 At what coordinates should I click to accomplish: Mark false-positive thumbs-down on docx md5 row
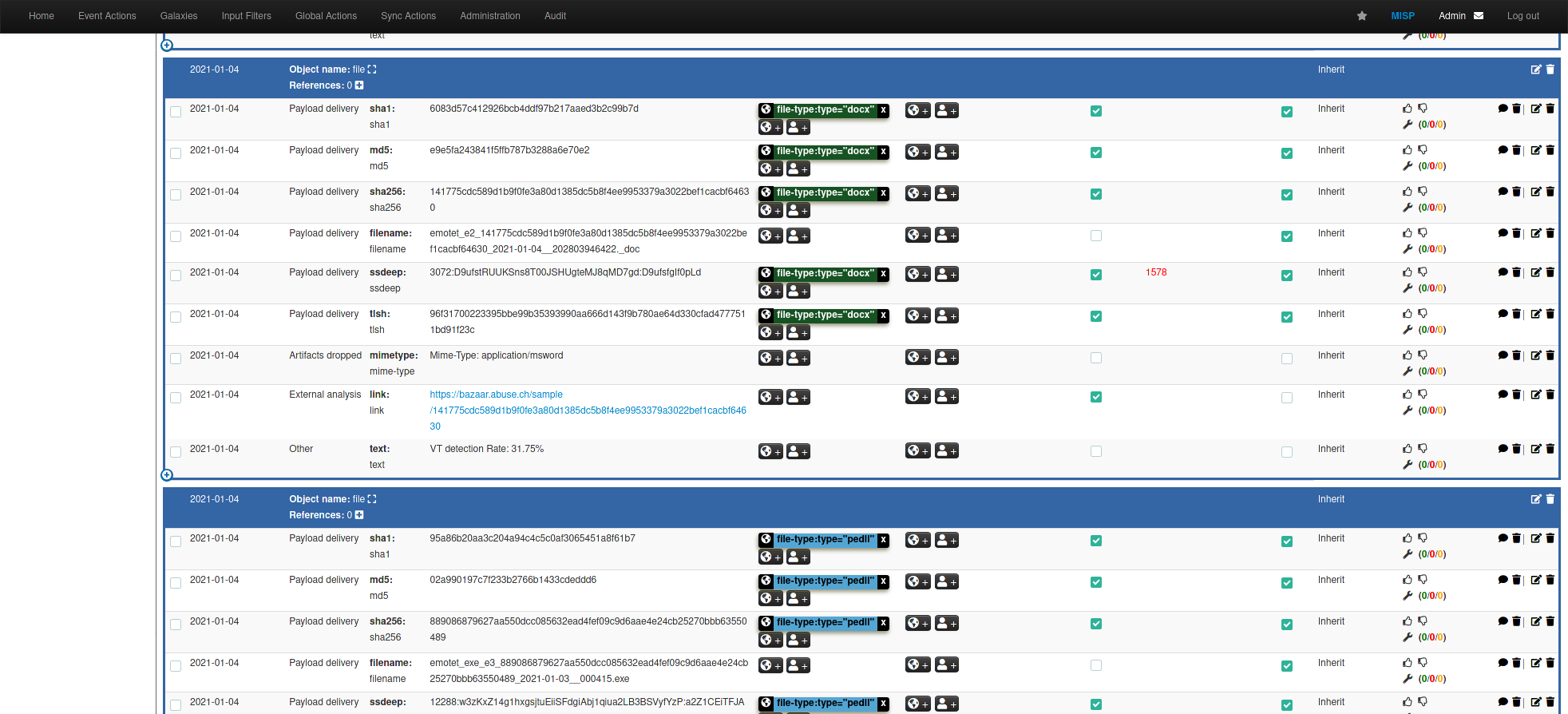click(1423, 150)
